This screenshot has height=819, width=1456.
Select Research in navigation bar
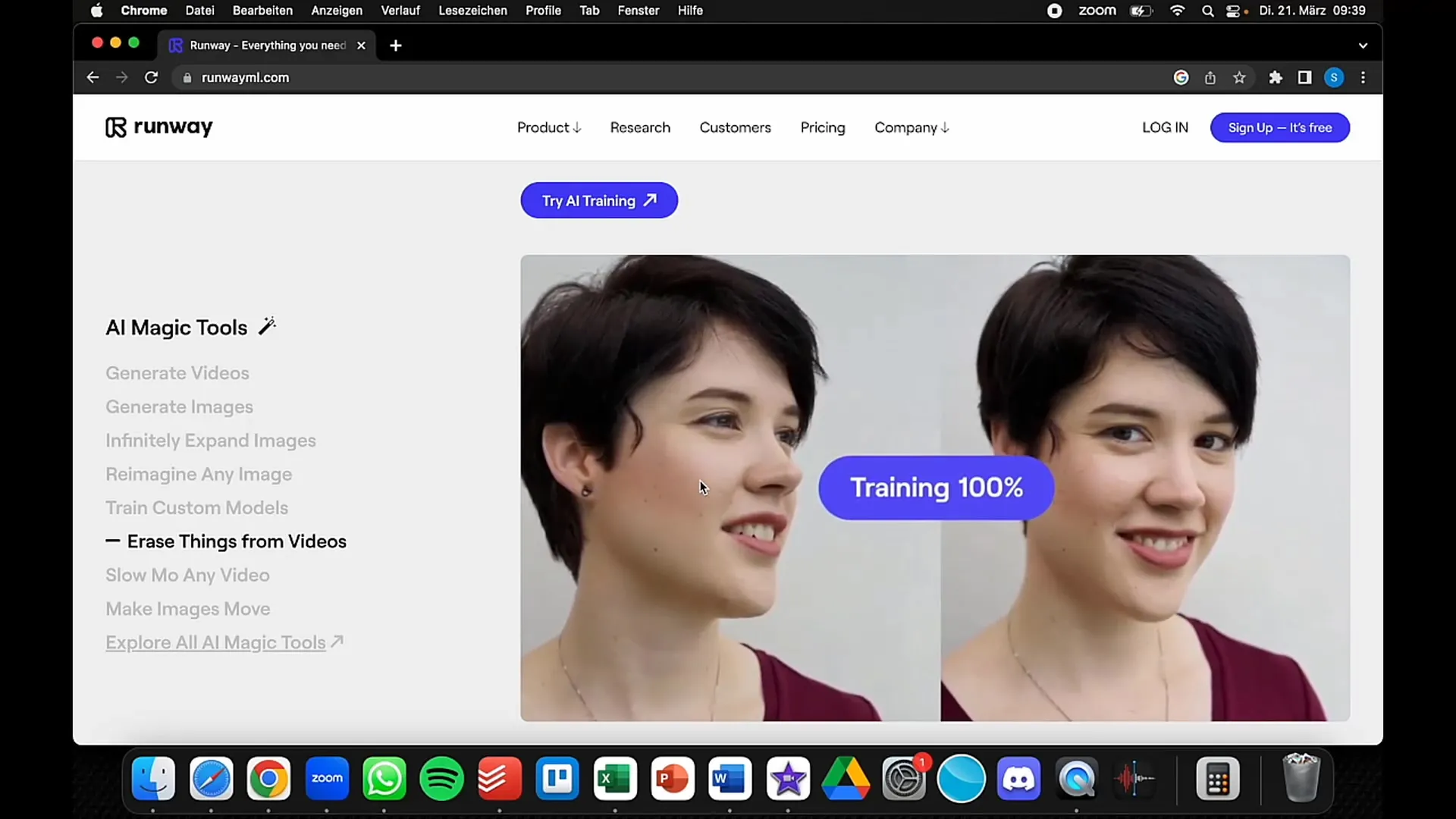640,127
